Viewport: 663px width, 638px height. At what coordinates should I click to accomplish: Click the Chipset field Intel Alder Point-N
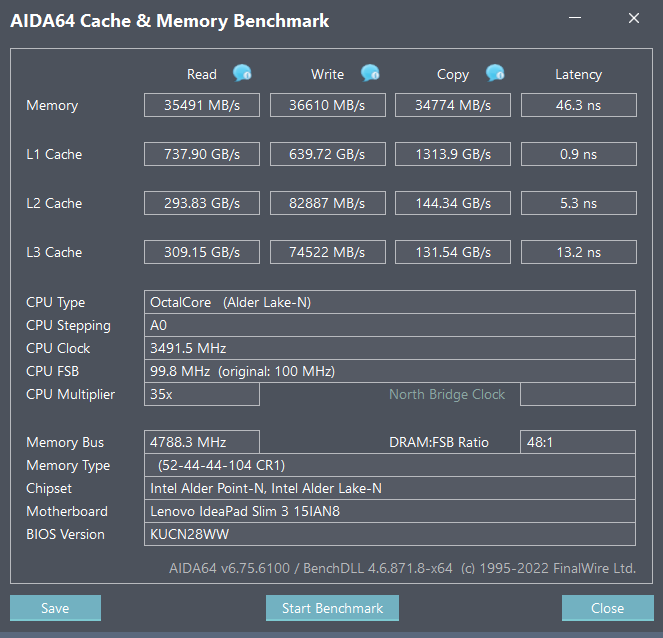click(390, 488)
